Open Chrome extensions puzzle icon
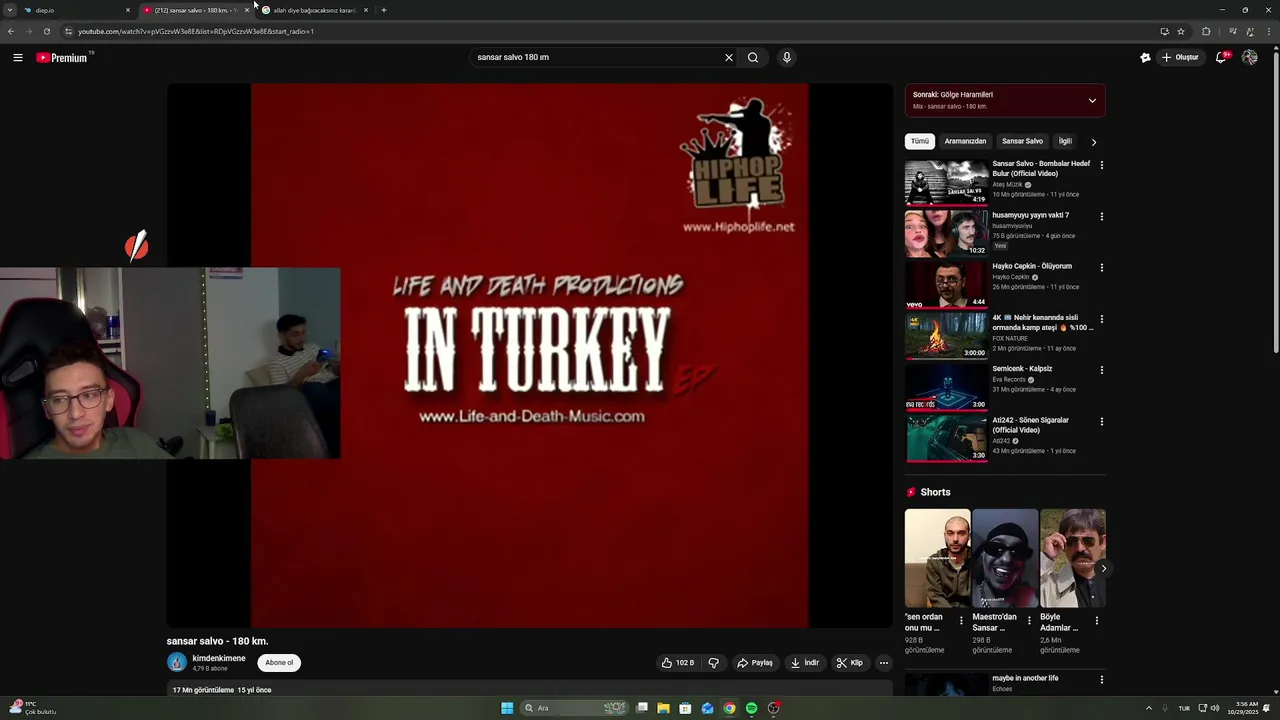The image size is (1280, 720). (x=1206, y=32)
